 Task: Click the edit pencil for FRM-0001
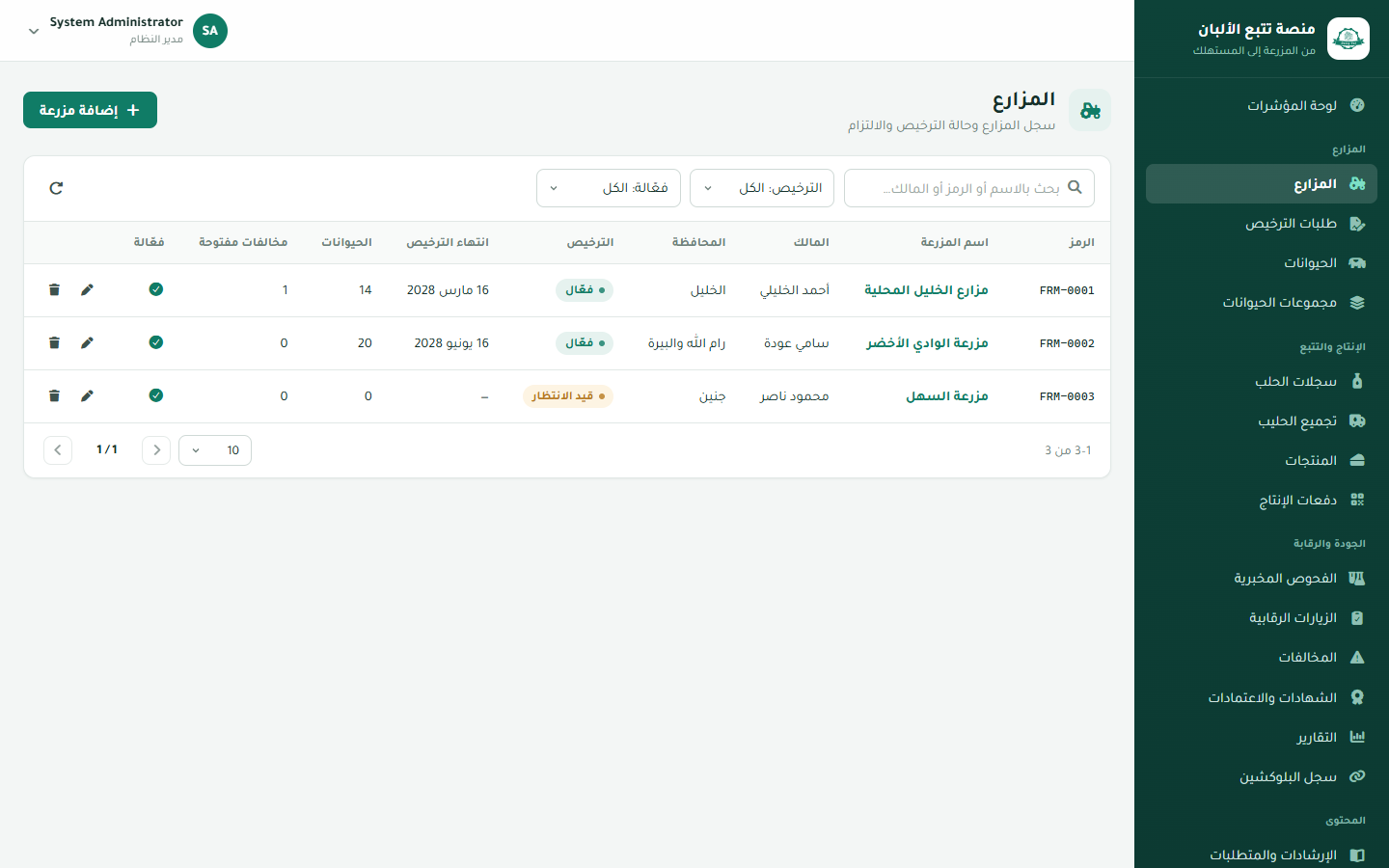pos(87,290)
